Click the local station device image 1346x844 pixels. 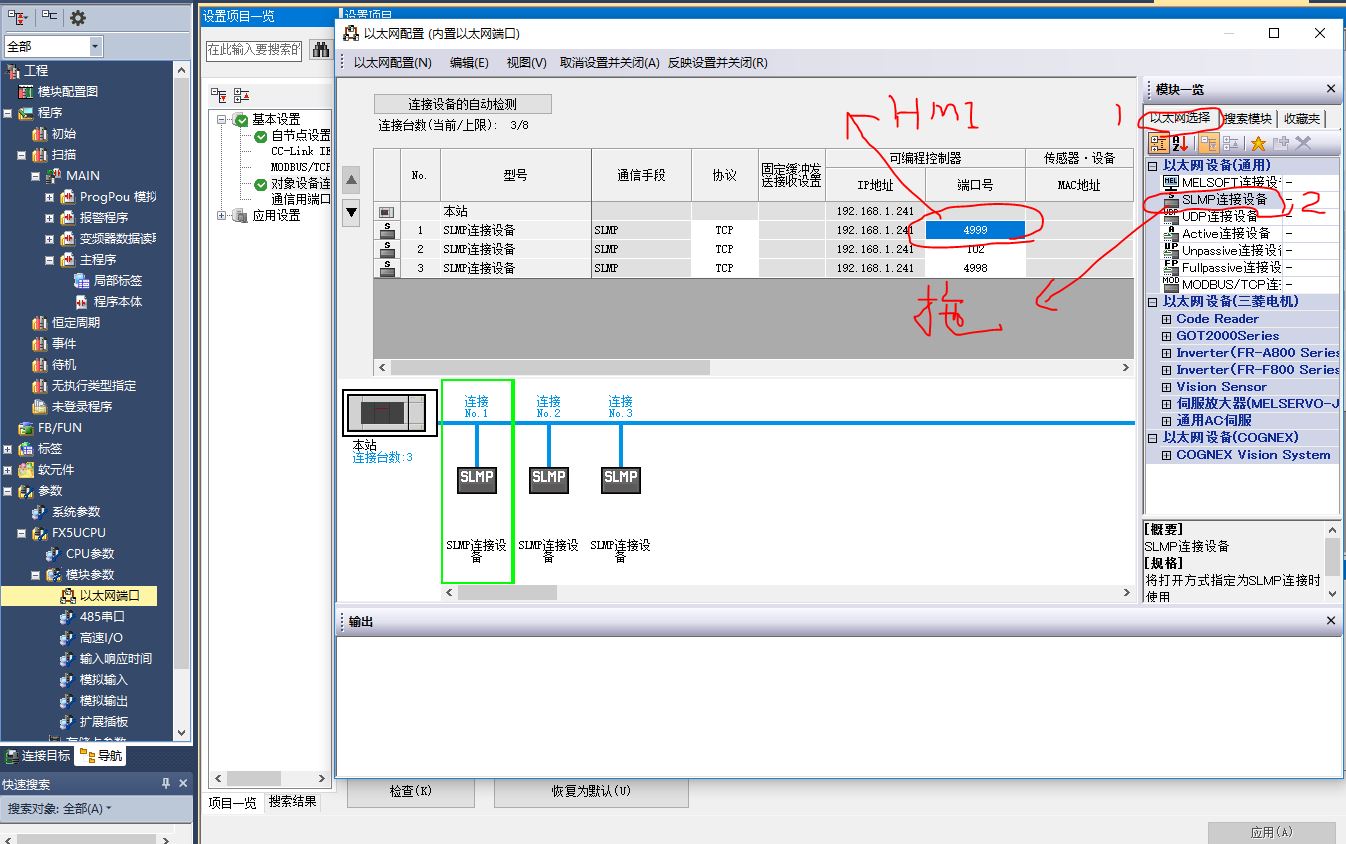click(389, 413)
